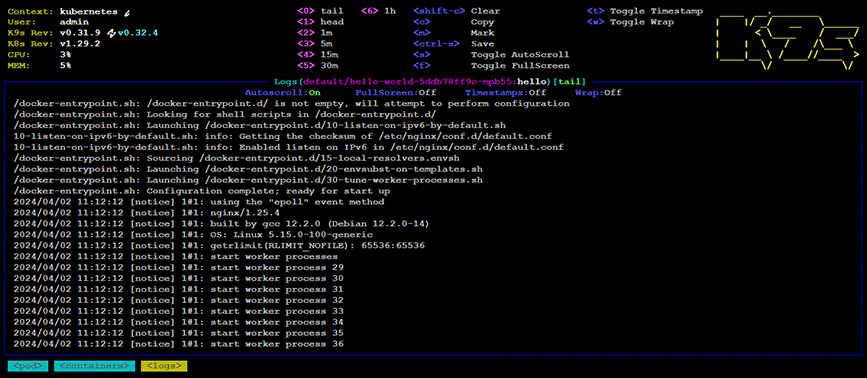Click the User value admin

(x=74, y=22)
